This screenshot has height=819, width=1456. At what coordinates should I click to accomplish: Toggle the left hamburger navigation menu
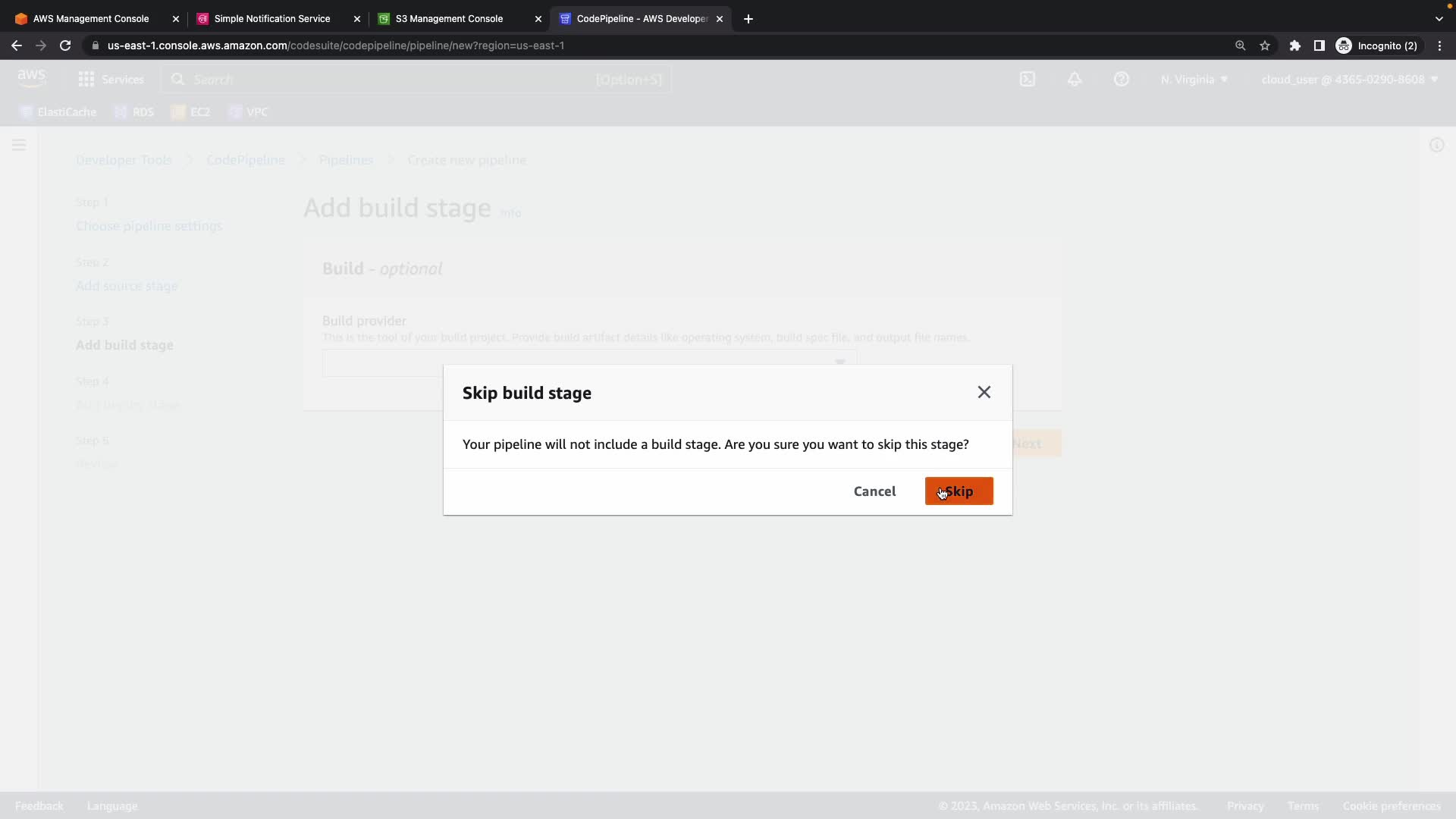click(19, 145)
